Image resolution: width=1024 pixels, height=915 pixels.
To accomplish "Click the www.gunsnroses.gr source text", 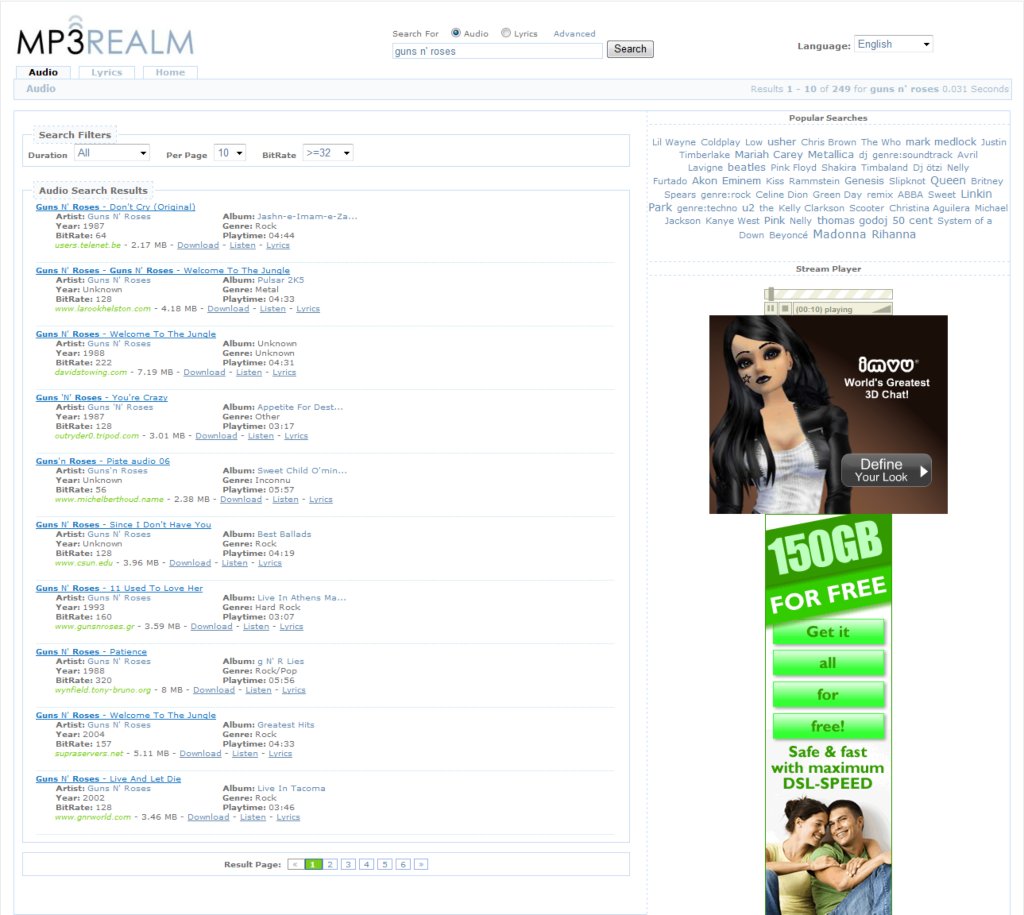I will pos(95,627).
